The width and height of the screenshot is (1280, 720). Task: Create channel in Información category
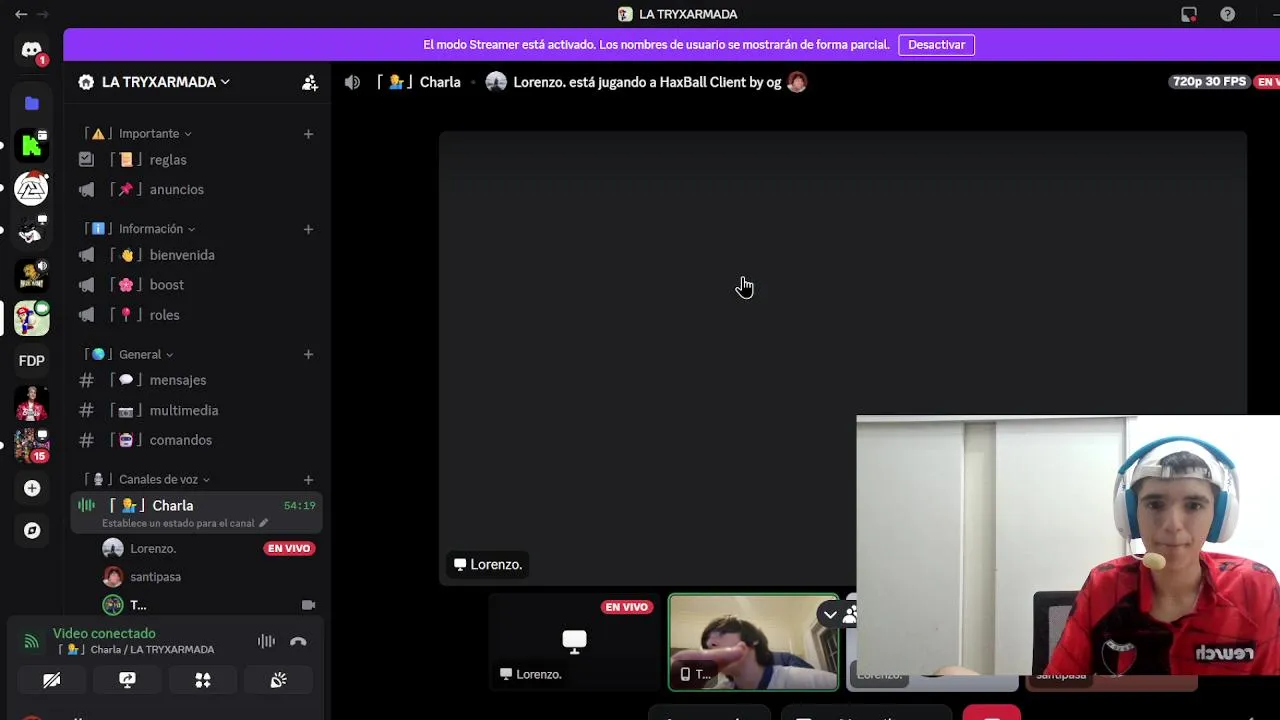tap(308, 229)
